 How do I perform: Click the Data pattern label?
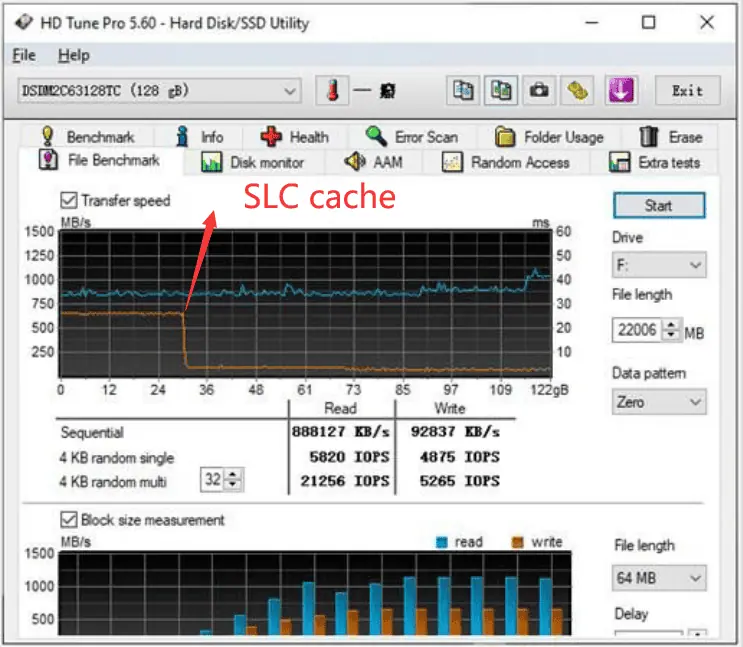[x=649, y=373]
